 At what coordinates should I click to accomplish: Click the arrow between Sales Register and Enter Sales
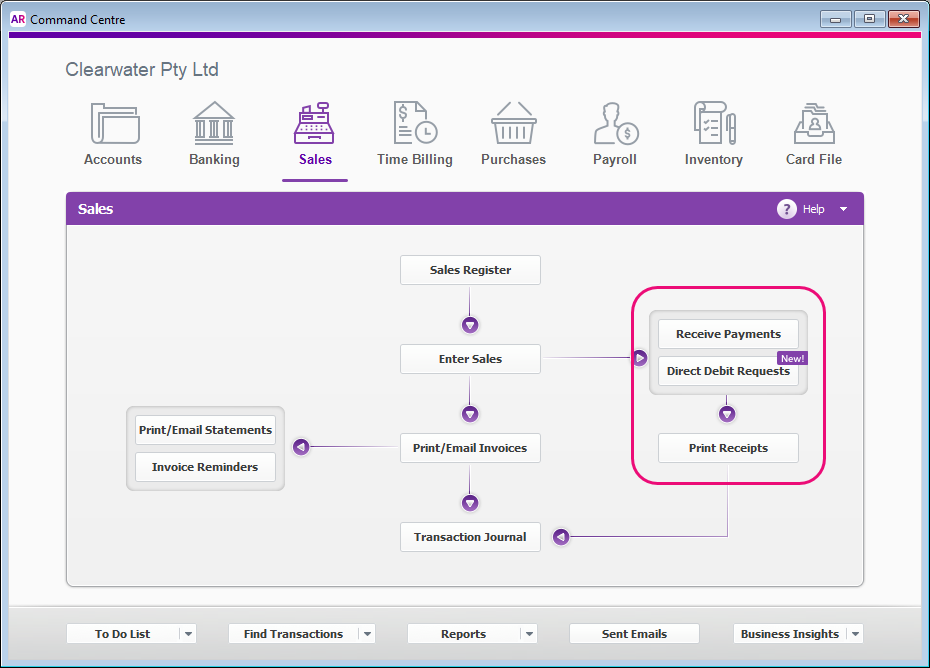[x=470, y=324]
